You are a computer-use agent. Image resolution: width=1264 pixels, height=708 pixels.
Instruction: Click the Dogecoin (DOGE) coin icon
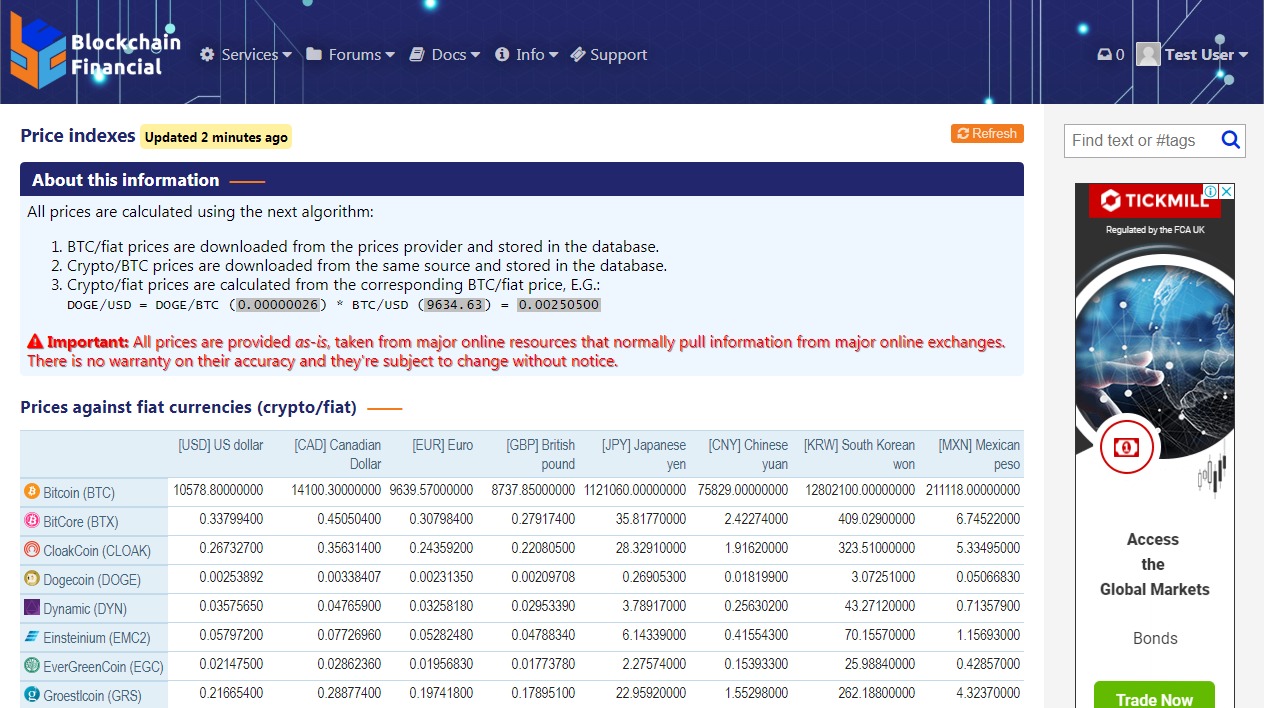point(32,579)
